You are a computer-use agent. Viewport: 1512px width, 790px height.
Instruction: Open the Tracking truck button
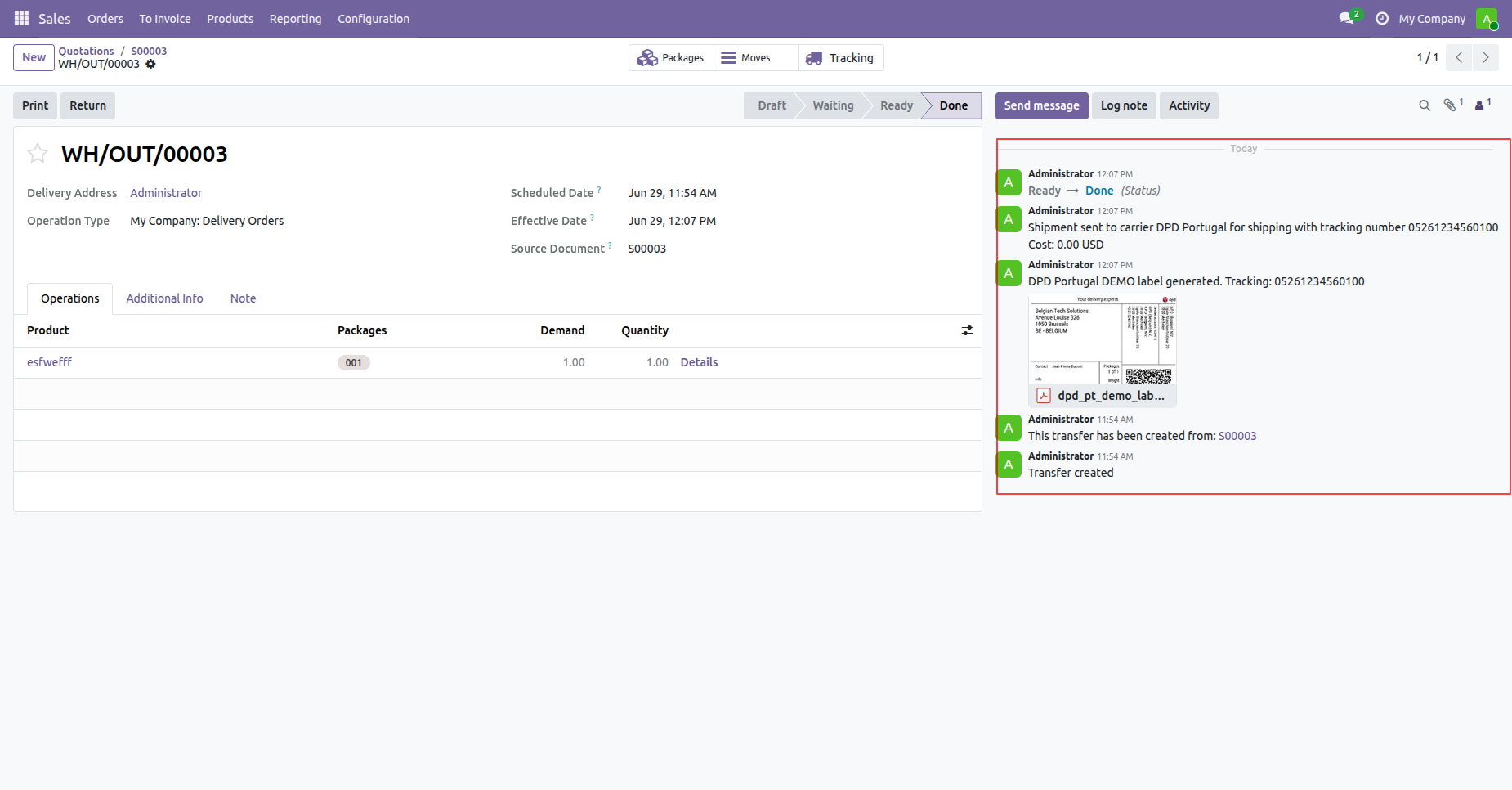coord(841,58)
